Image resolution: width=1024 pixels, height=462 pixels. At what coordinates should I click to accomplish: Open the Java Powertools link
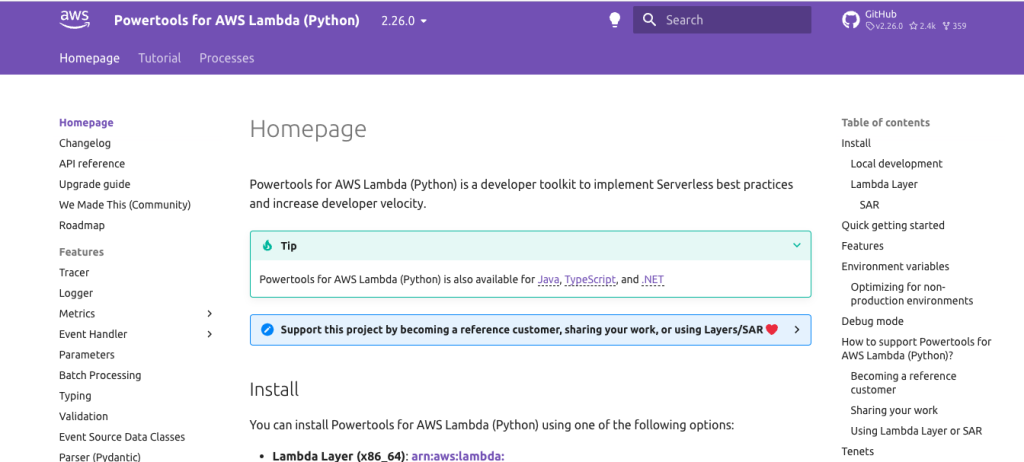click(x=549, y=280)
